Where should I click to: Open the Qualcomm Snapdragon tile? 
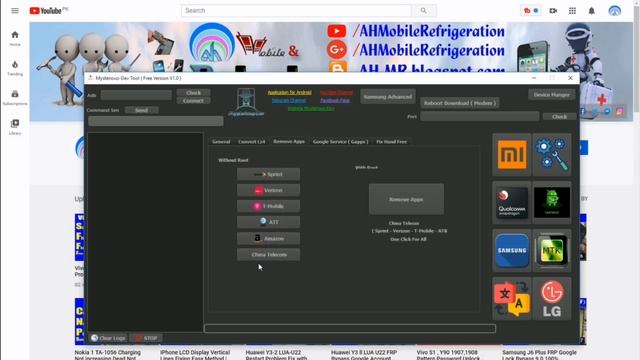(x=511, y=202)
